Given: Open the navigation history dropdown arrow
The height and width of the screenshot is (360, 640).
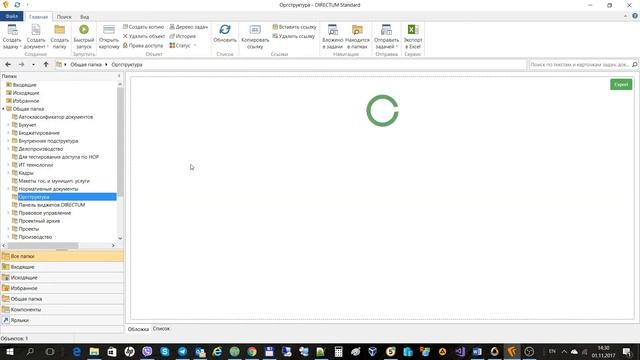Looking at the screenshot, I should pos(33,64).
